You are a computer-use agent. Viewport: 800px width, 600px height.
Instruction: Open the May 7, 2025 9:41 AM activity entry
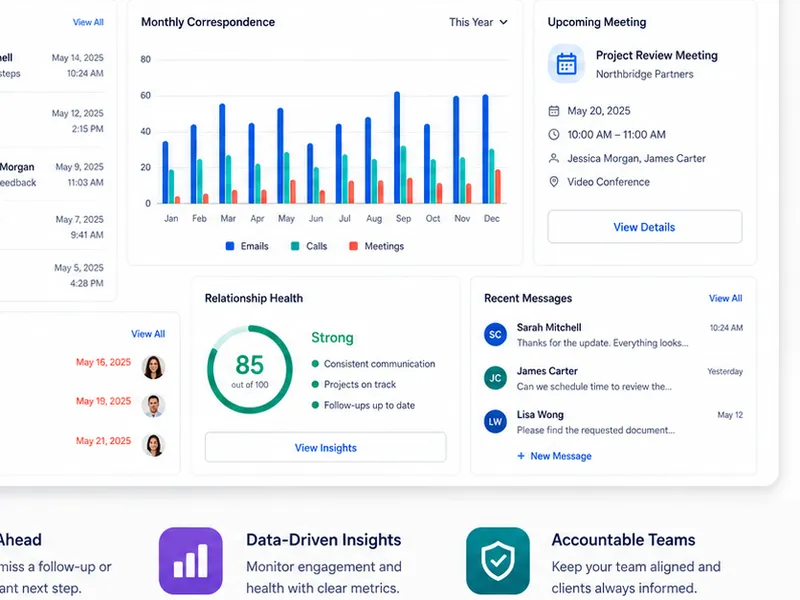pos(52,227)
